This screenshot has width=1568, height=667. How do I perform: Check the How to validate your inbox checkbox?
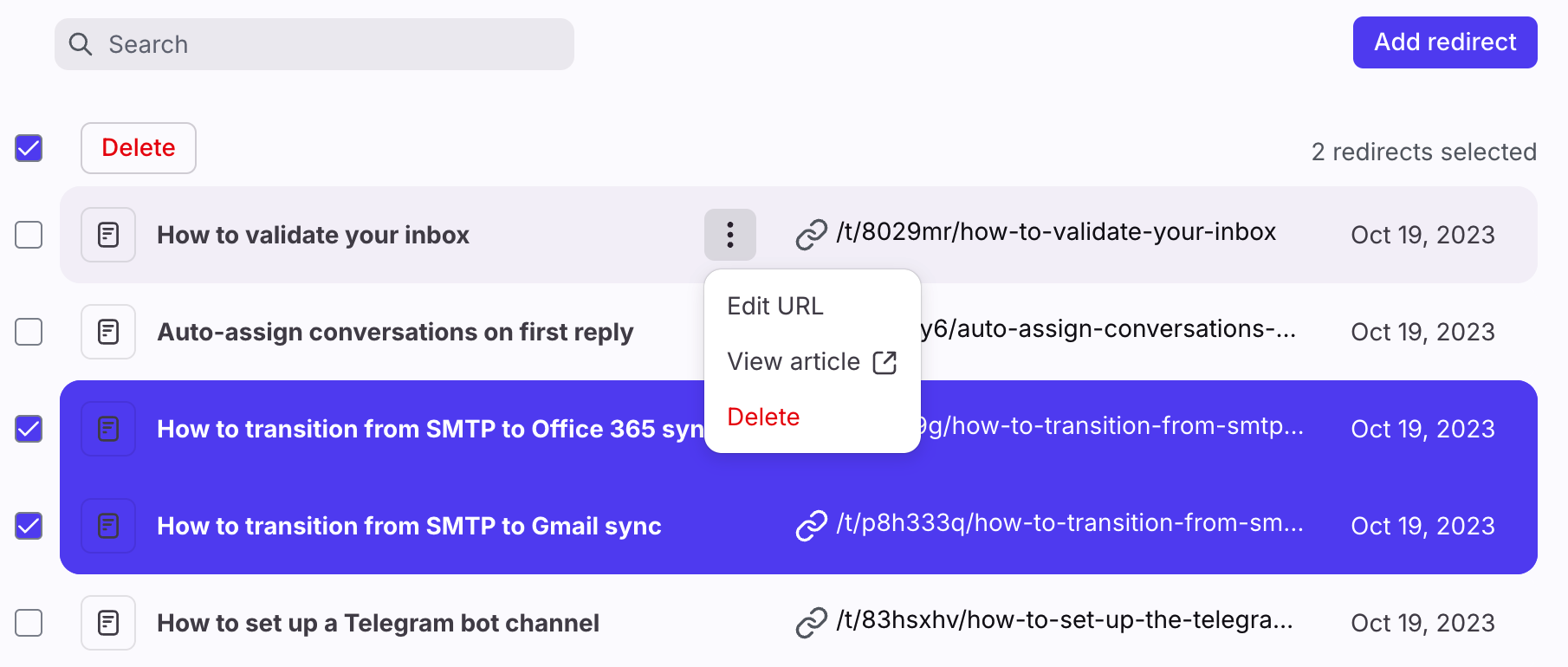click(29, 235)
